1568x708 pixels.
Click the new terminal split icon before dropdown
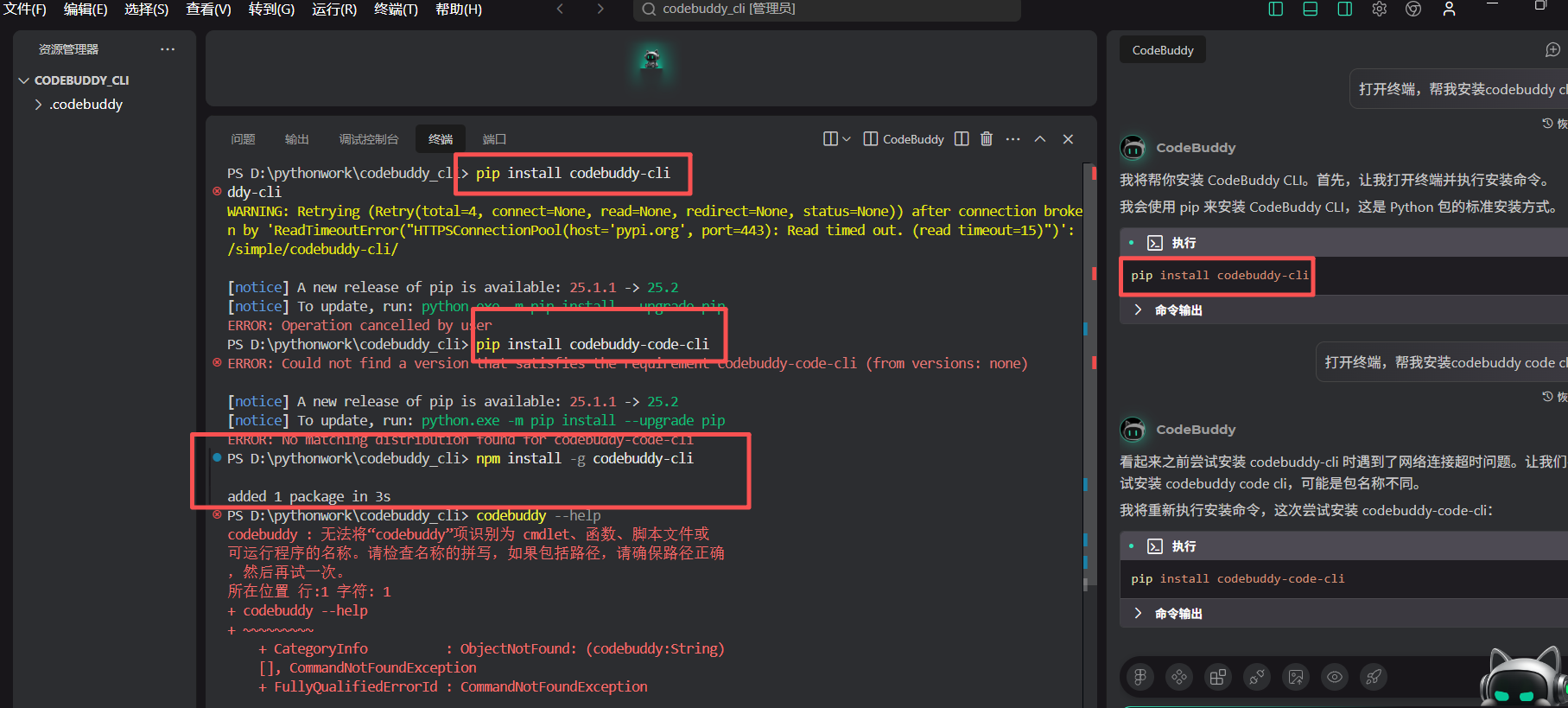[x=830, y=139]
